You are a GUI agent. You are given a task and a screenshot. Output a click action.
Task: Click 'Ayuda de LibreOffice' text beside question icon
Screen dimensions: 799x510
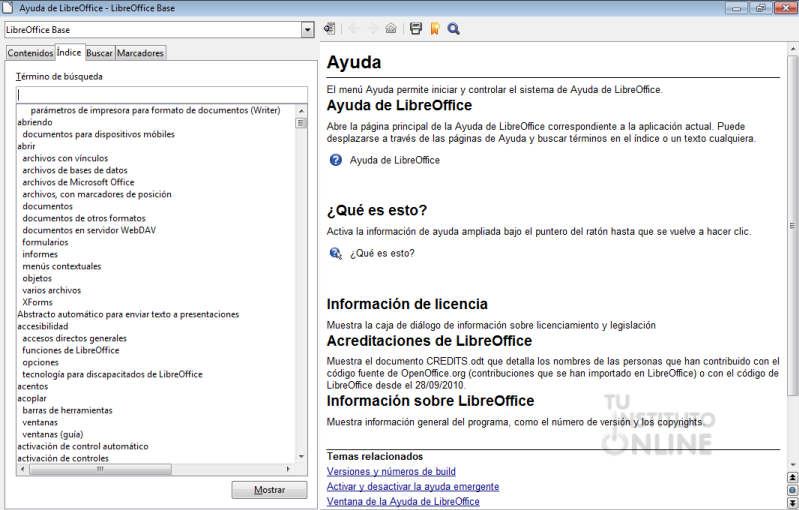tap(395, 160)
